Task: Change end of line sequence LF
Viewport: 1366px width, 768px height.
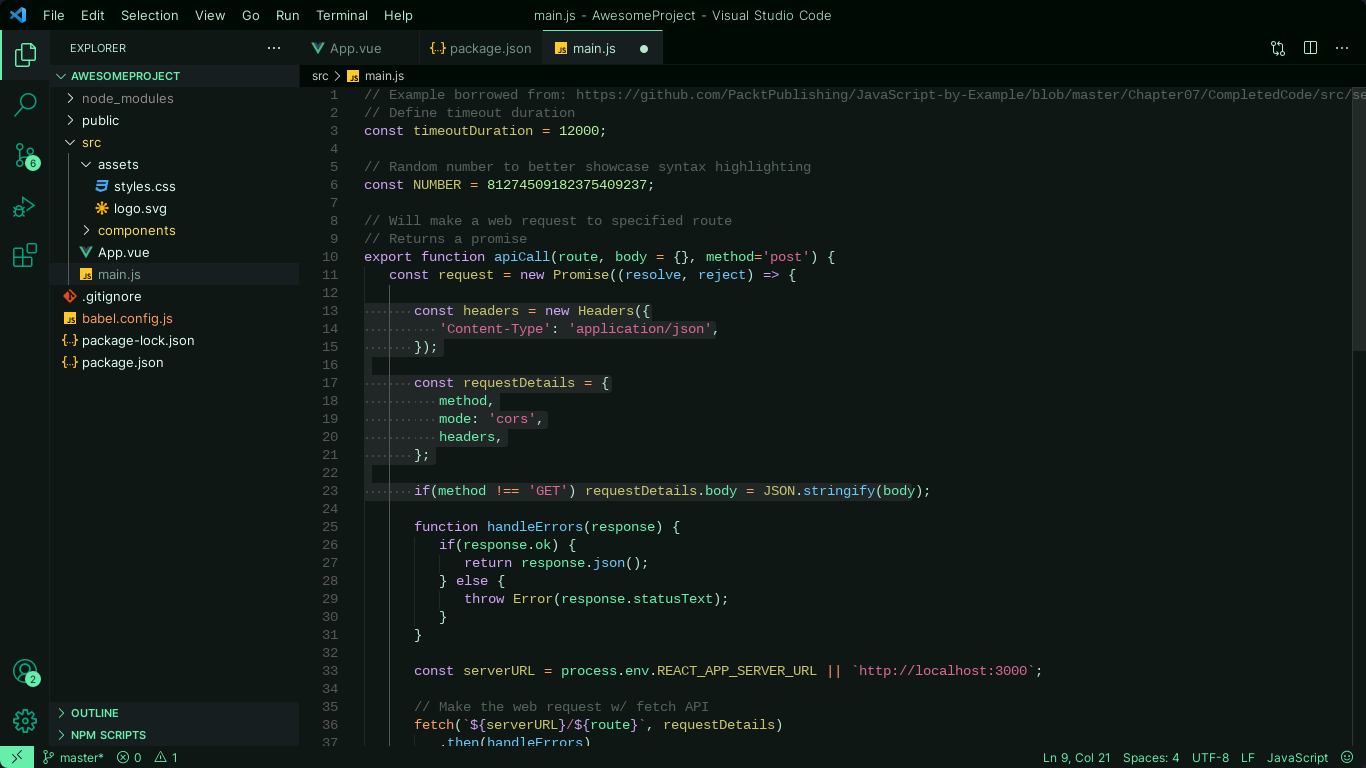Action: tap(1247, 758)
